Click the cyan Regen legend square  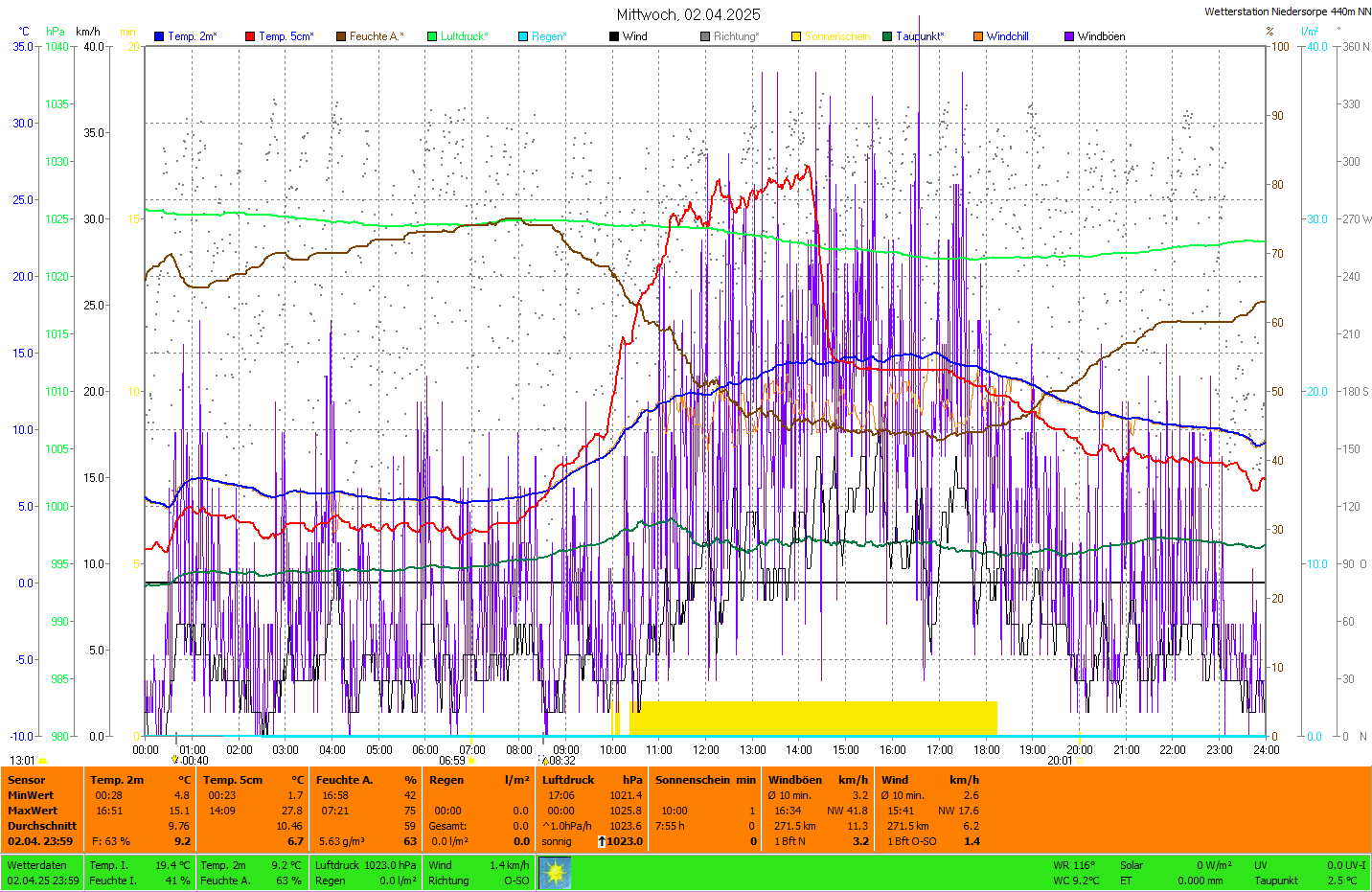pyautogui.click(x=523, y=36)
